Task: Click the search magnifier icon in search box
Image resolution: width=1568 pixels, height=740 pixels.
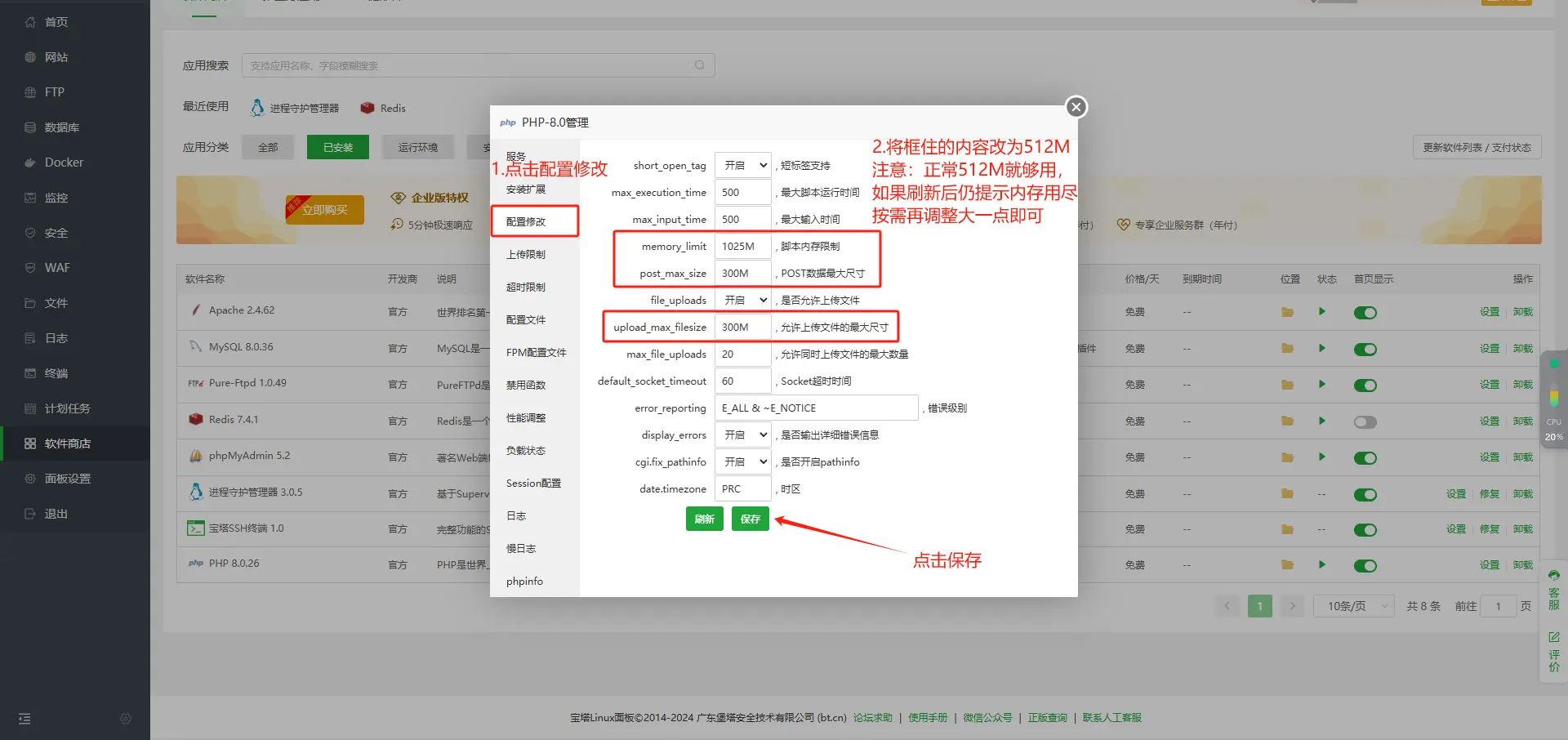Action: [699, 65]
